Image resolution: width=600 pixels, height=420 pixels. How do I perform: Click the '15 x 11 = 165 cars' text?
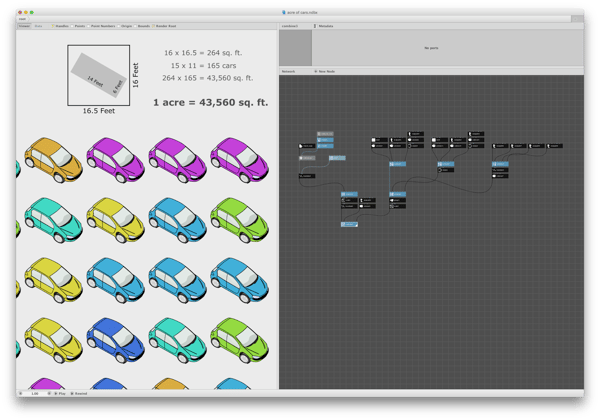pyautogui.click(x=203, y=65)
